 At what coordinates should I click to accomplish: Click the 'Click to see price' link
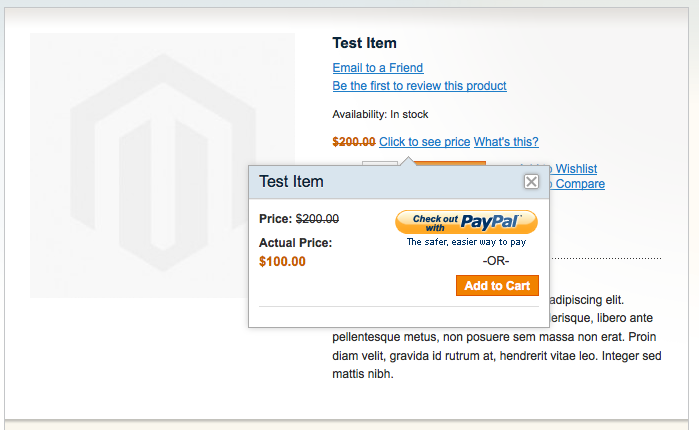pyautogui.click(x=424, y=142)
